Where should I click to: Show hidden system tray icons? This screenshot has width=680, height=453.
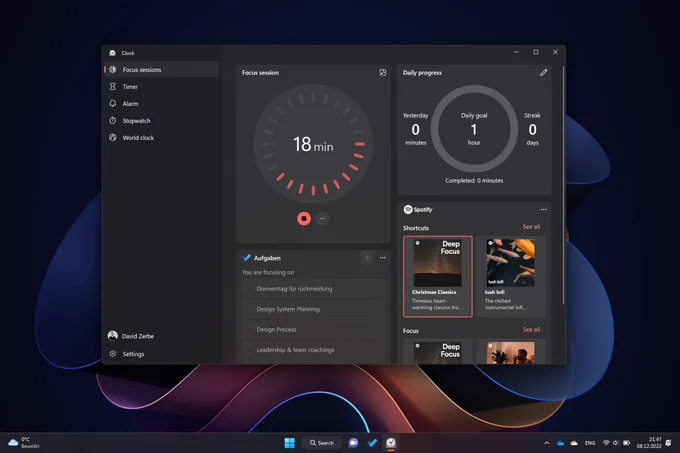point(546,443)
